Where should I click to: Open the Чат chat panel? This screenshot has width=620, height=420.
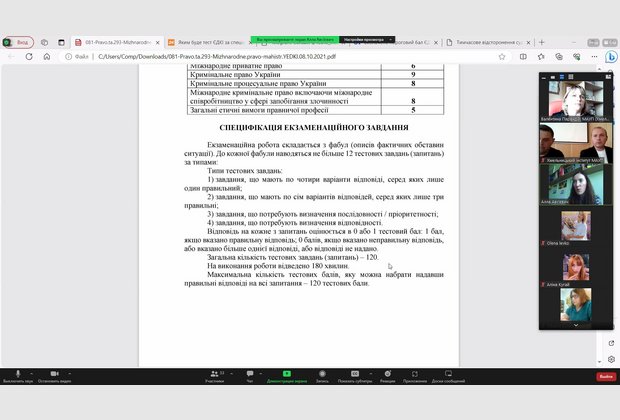click(x=250, y=376)
